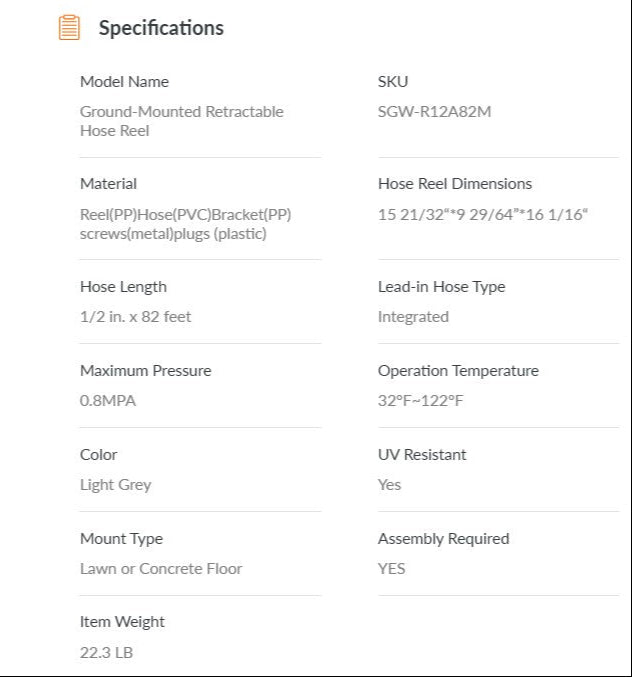Click the SKU value SGW-R12A82M

pos(434,112)
